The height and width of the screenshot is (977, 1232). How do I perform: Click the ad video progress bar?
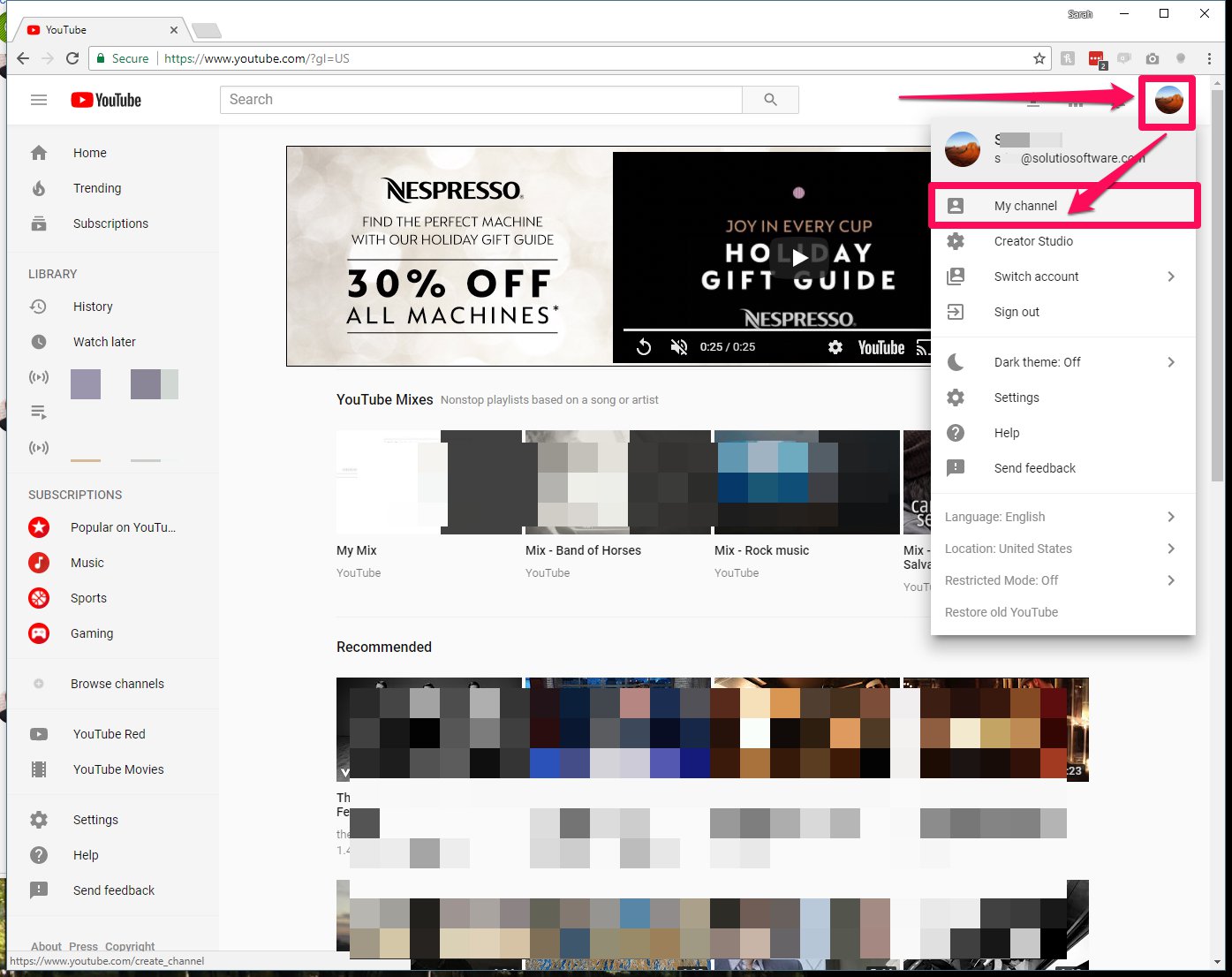coord(777,329)
